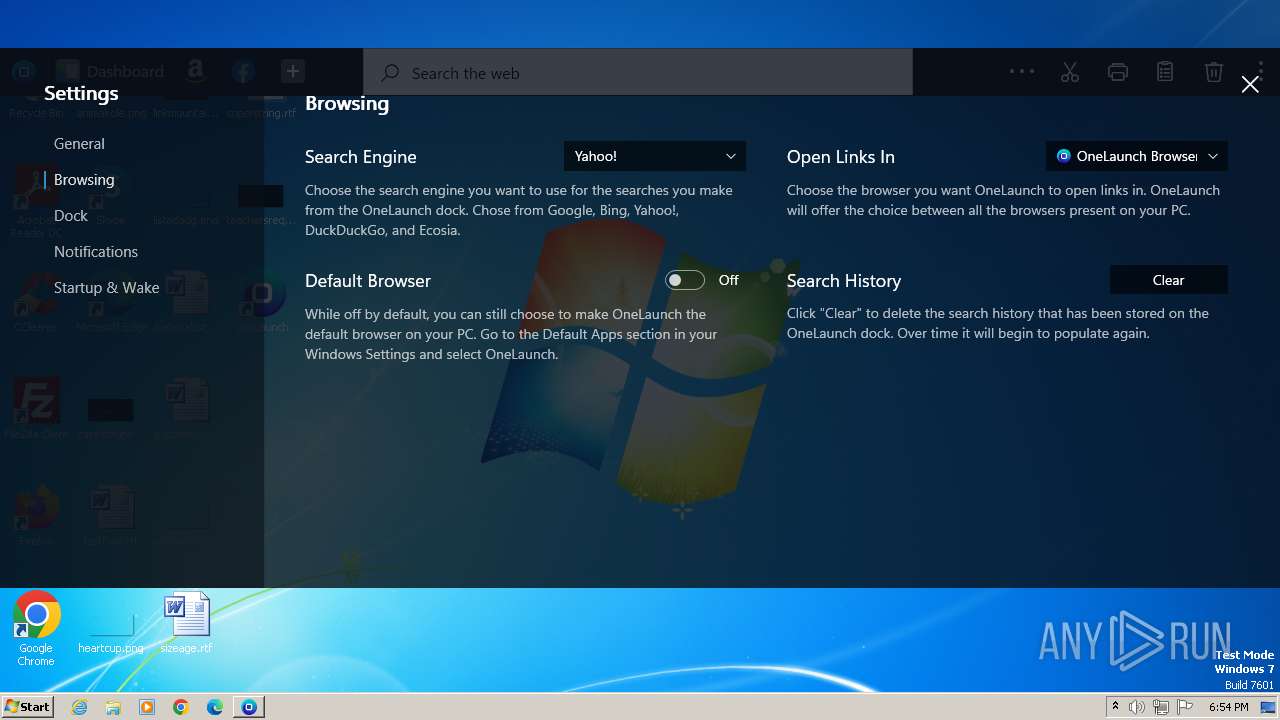Viewport: 1280px width, 720px height.
Task: Select sizeage.rtf document on desktop
Action: 187,623
